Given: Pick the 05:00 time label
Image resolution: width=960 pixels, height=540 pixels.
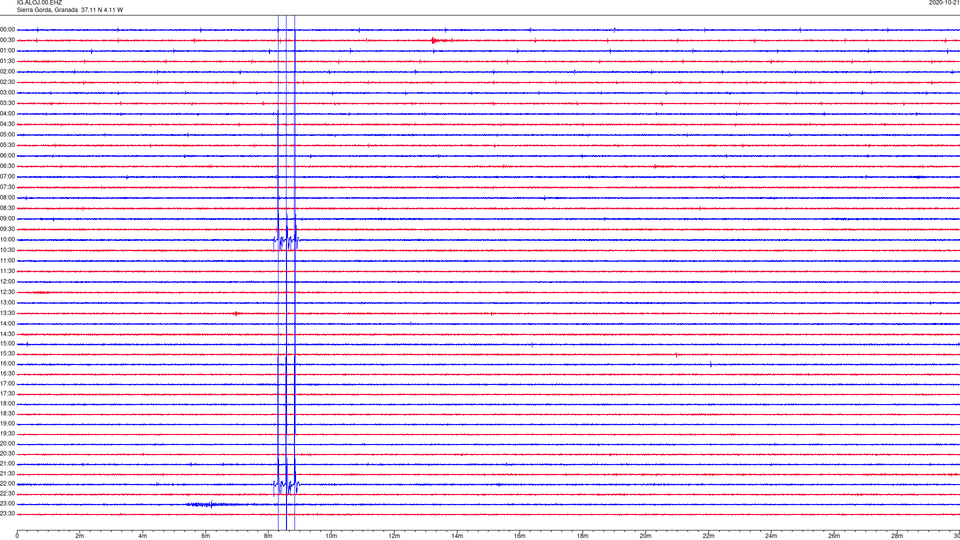Looking at the screenshot, I should pos(8,135).
